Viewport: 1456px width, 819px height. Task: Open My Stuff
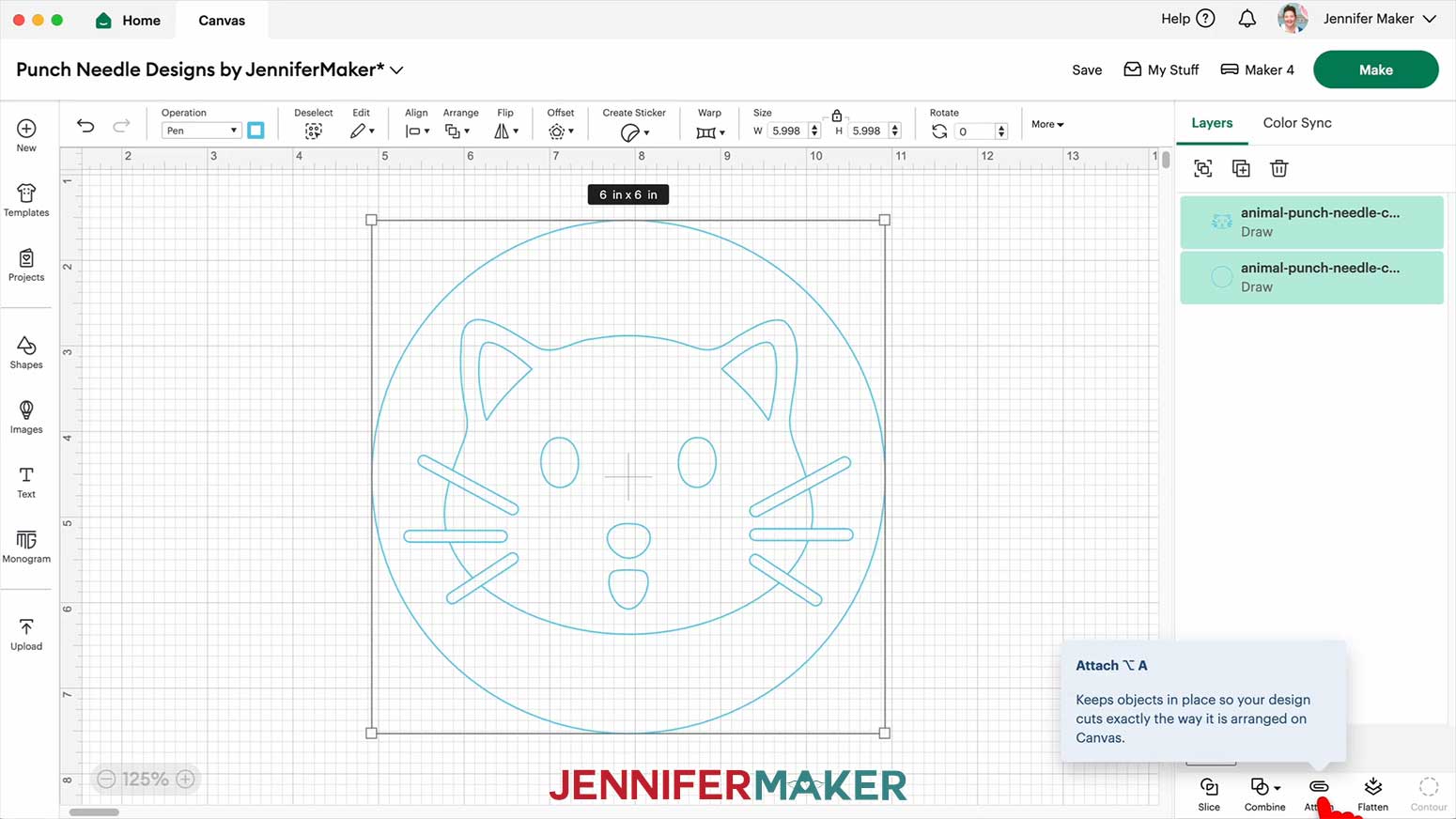pyautogui.click(x=1161, y=70)
